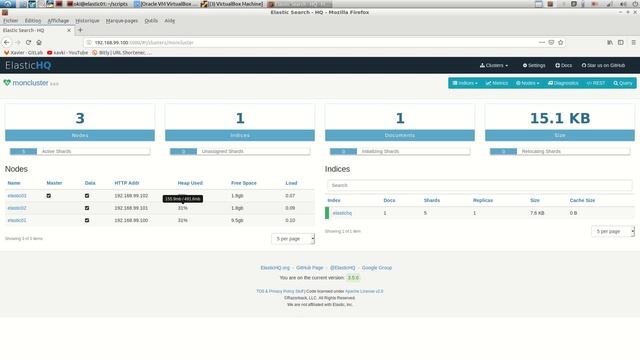The image size is (640, 360).
Task: Click the Active Shards progress bar
Action: pyautogui.click(x=80, y=151)
